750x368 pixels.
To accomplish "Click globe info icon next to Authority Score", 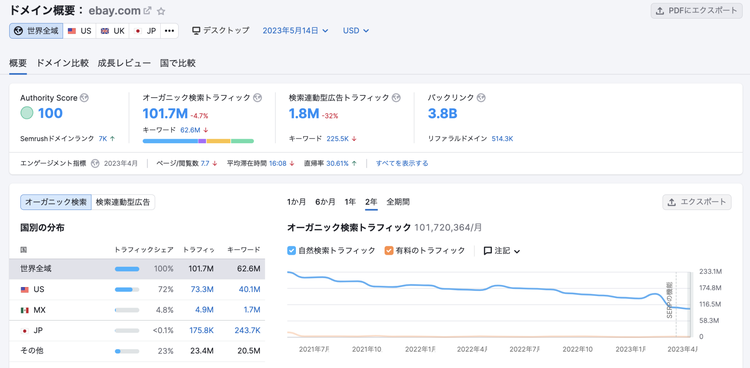I will pyautogui.click(x=85, y=98).
